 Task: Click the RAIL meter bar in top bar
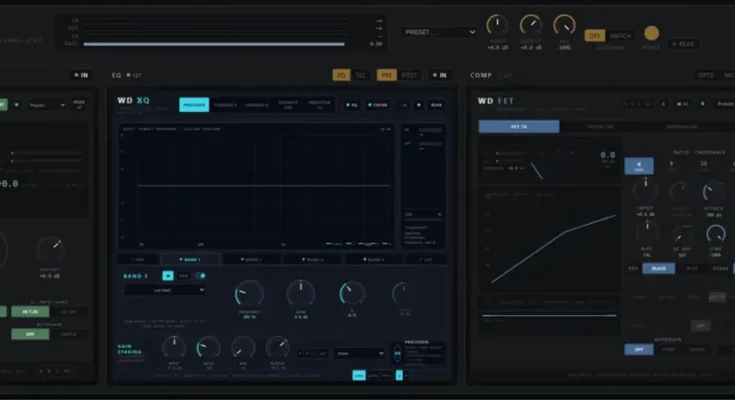[214, 44]
